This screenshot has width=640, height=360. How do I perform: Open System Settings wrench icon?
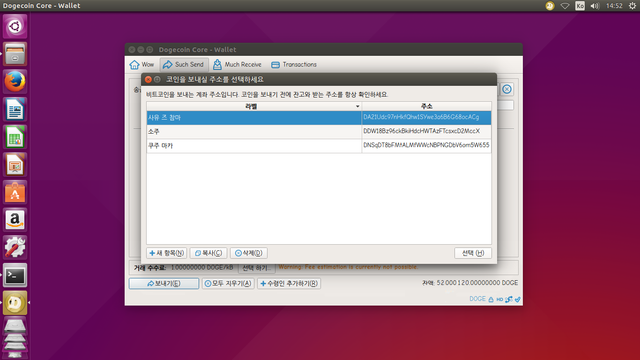tap(15, 247)
